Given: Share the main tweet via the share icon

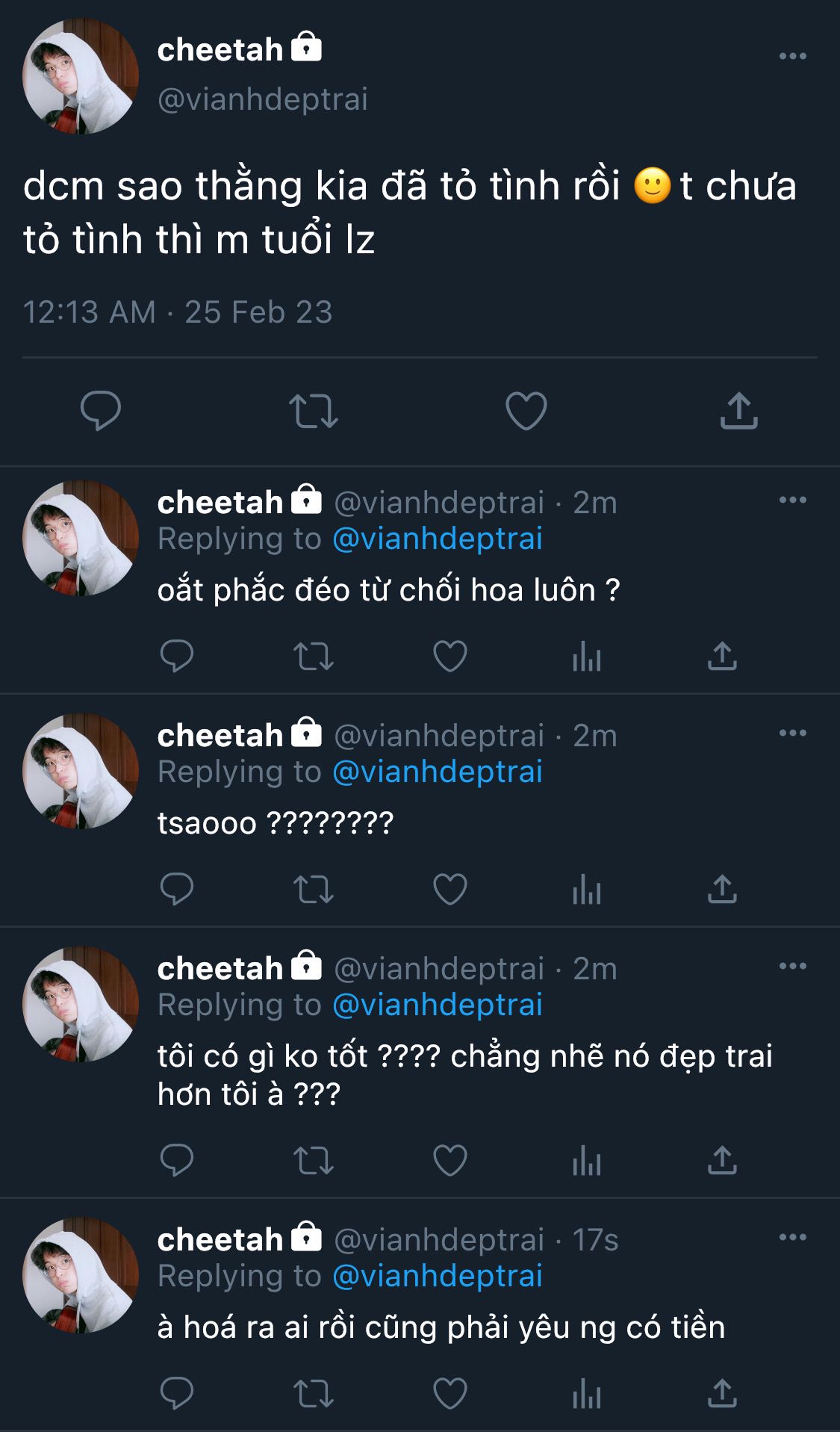Looking at the screenshot, I should pos(738,411).
